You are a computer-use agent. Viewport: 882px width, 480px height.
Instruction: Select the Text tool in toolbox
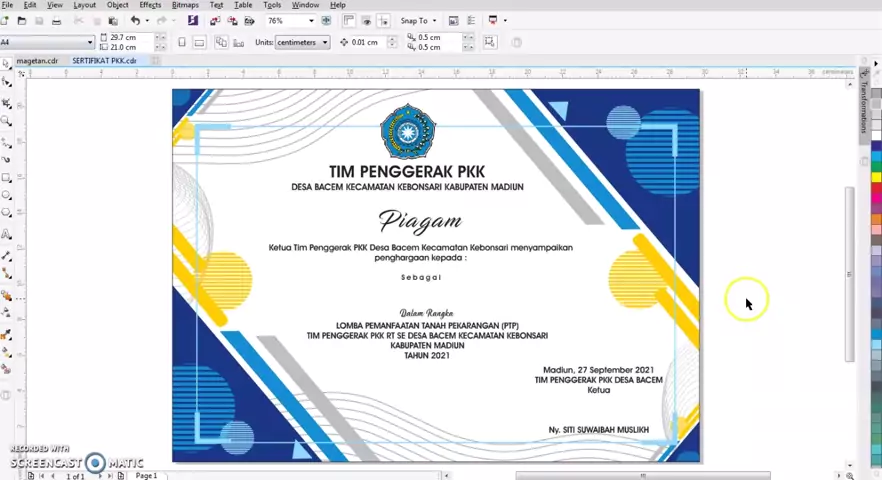(x=7, y=235)
